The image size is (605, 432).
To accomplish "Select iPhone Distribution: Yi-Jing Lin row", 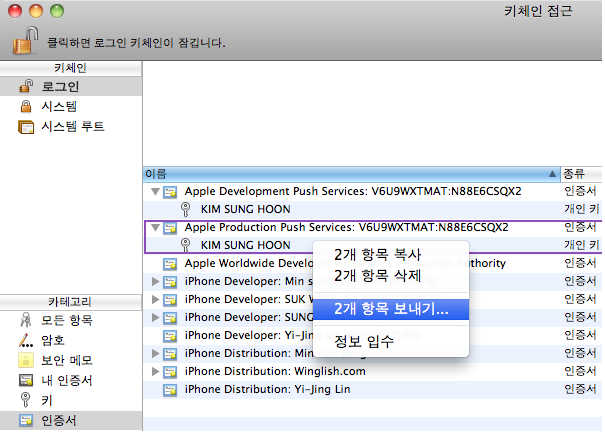I will click(373, 390).
